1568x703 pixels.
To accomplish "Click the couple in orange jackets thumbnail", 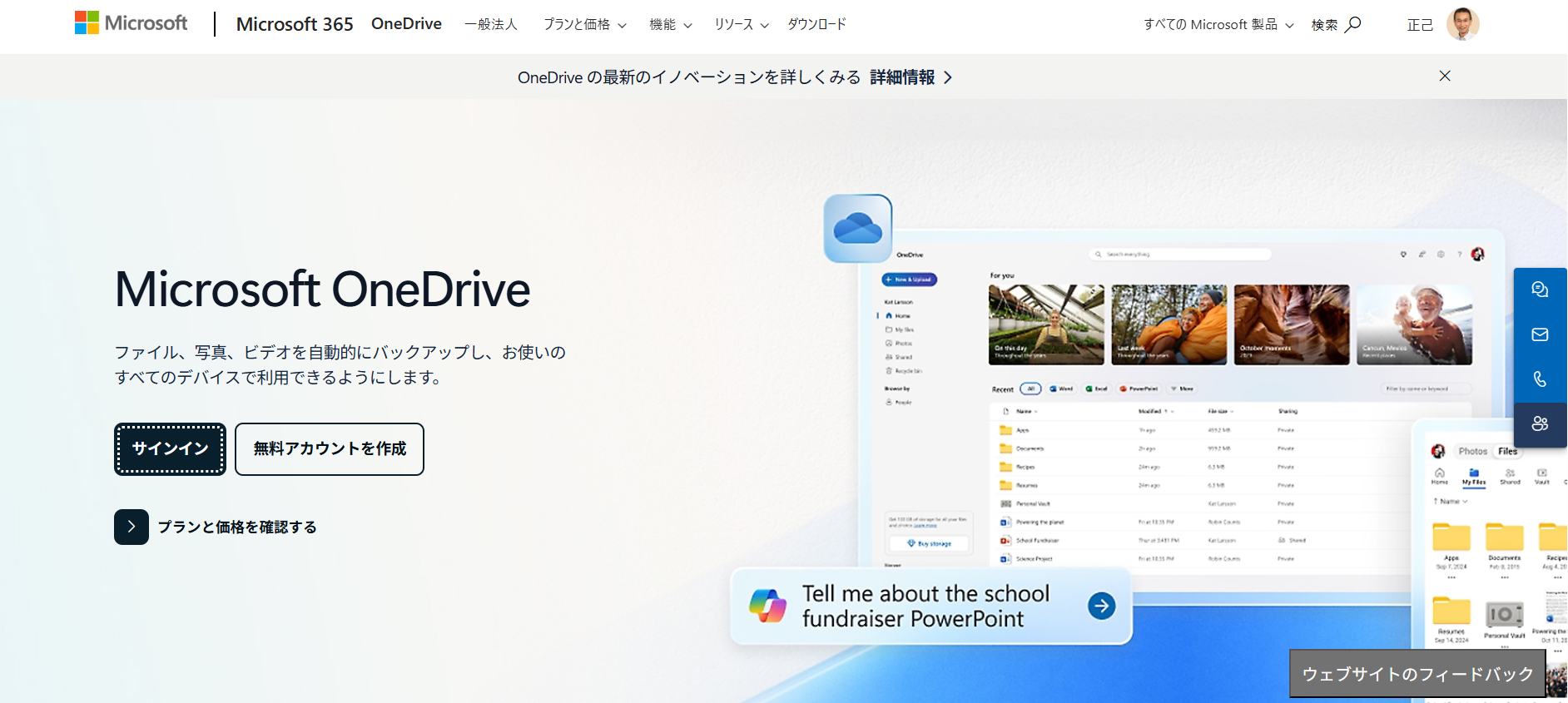I will click(x=1169, y=324).
